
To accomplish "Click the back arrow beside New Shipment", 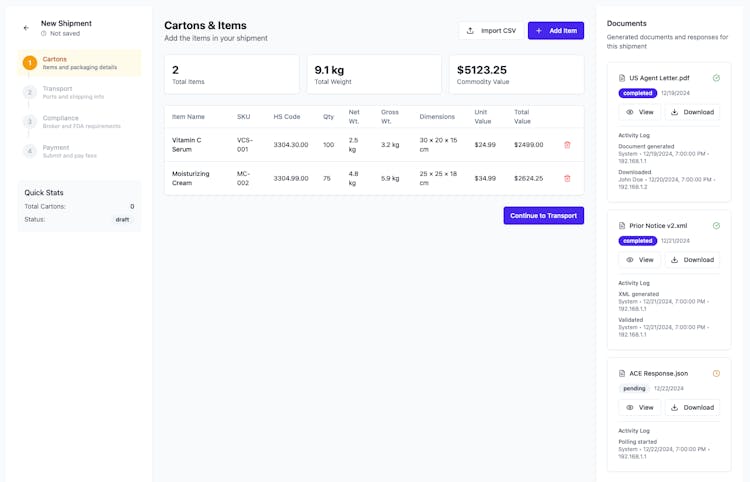I will coord(26,28).
